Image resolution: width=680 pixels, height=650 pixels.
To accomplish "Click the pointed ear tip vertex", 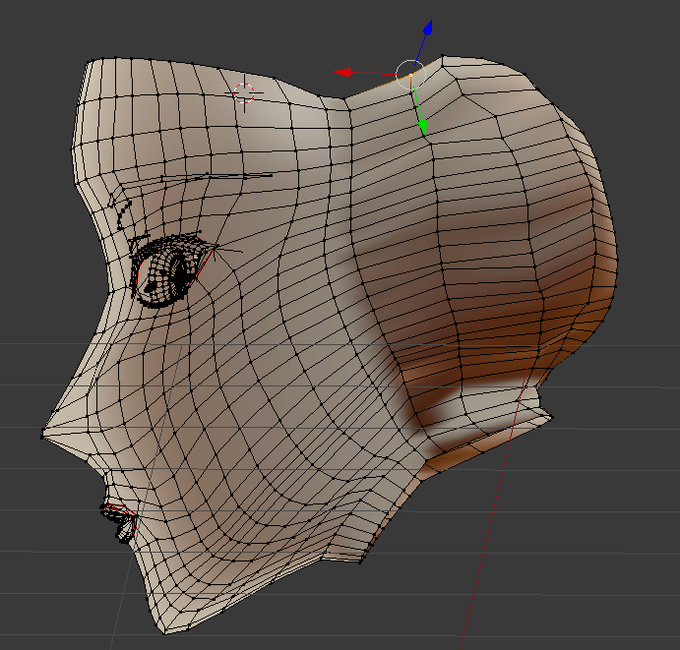I will point(552,416).
